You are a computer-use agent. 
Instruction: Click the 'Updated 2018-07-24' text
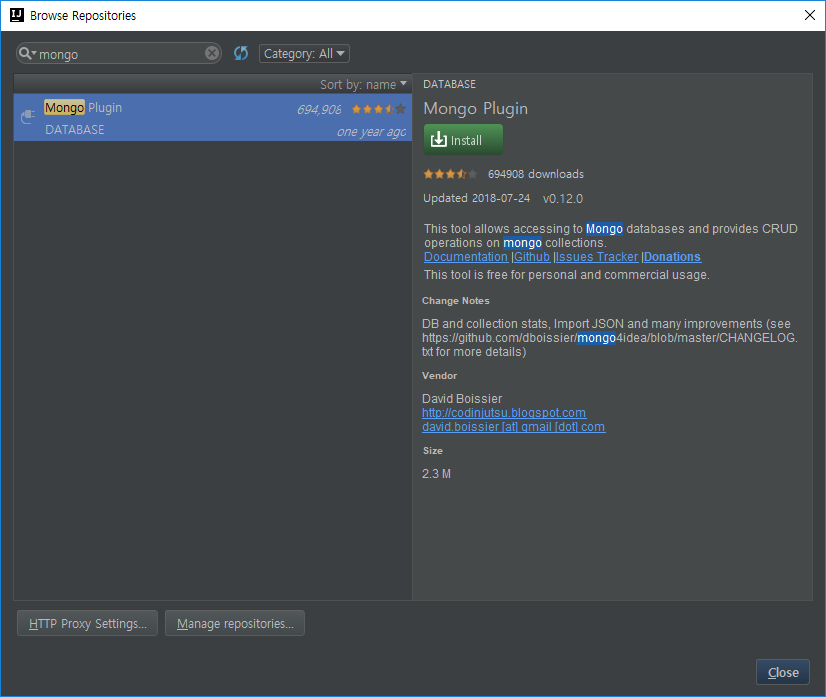click(476, 198)
